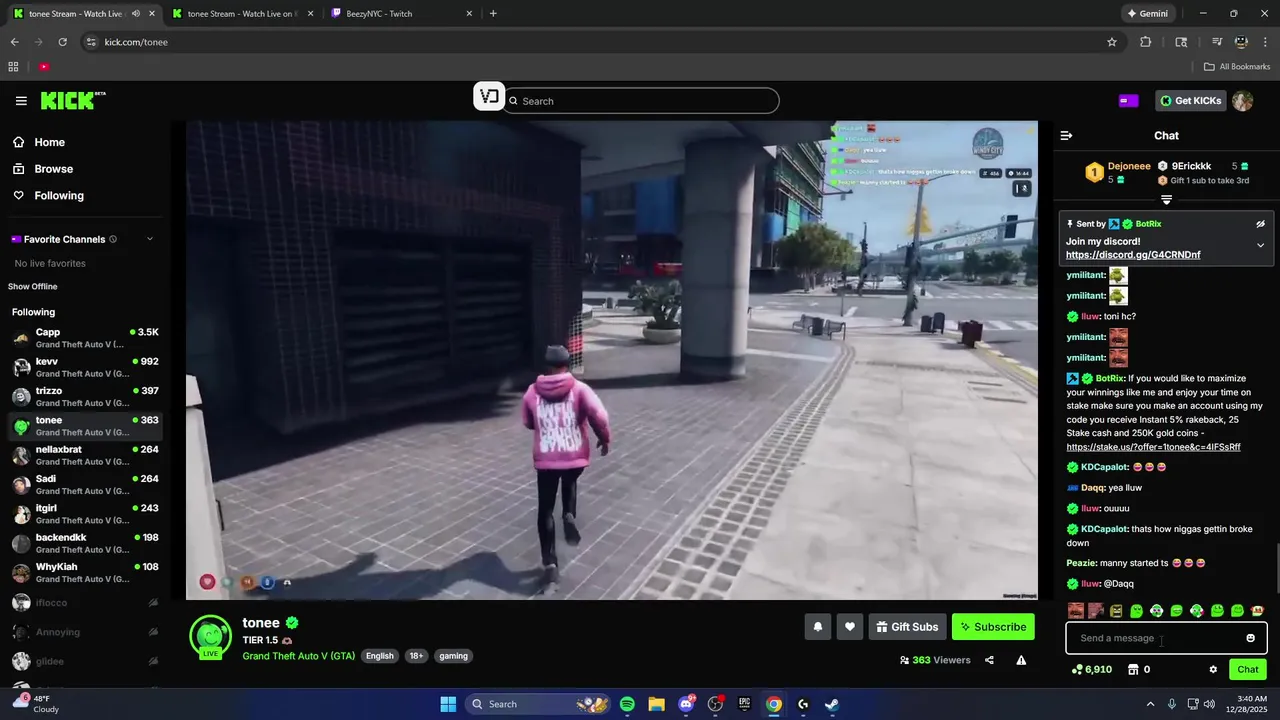Hide the pinned BotRix message
This screenshot has width=1280, height=720.
click(1260, 224)
